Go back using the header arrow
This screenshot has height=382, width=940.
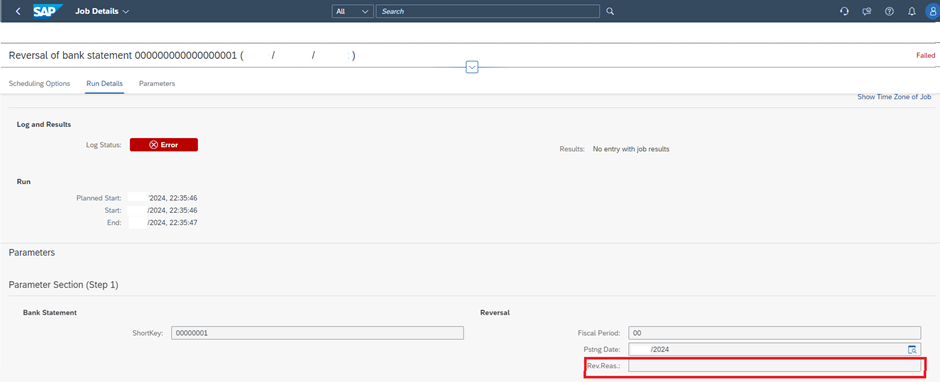coord(18,11)
